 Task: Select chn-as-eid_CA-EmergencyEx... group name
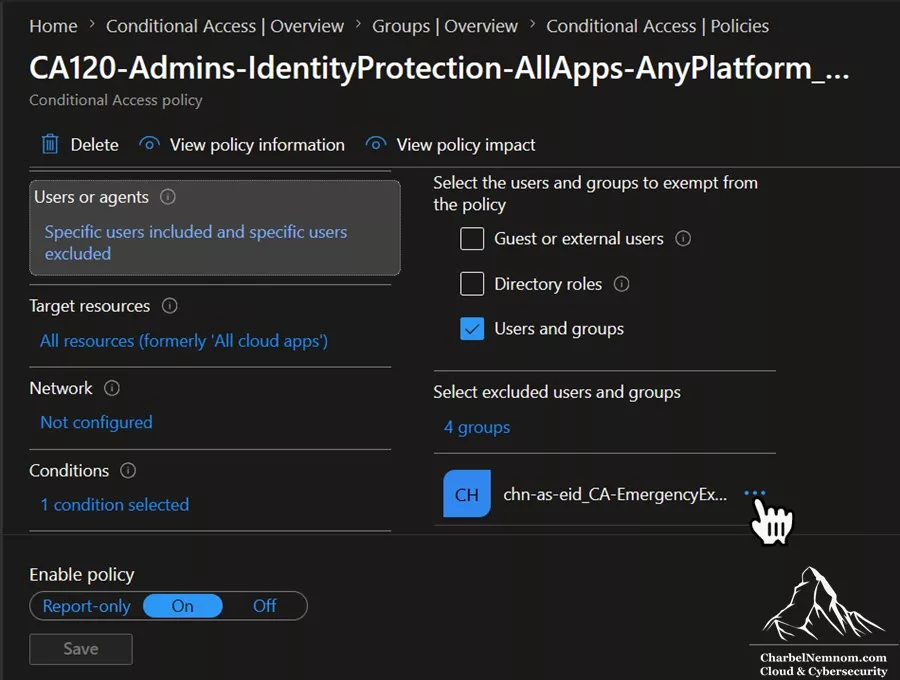pos(615,494)
